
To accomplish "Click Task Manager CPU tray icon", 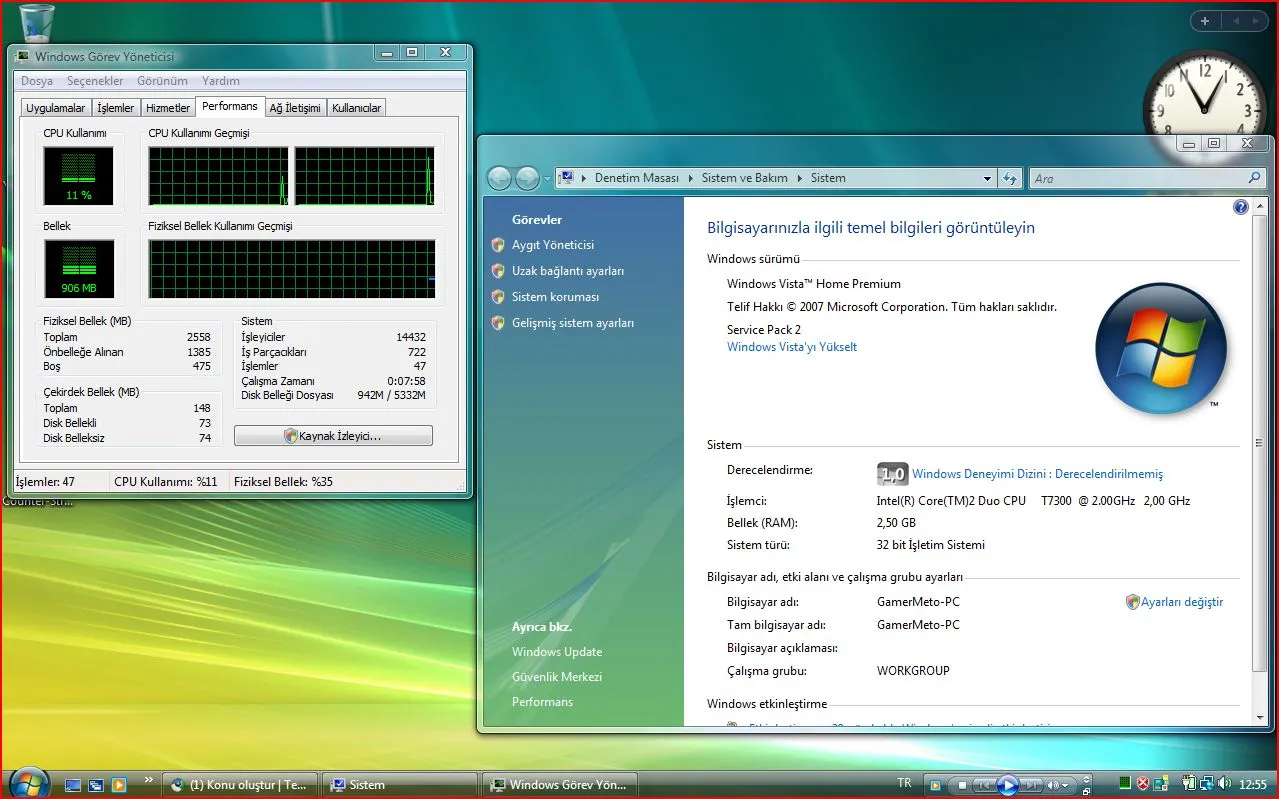I will point(1125,783).
